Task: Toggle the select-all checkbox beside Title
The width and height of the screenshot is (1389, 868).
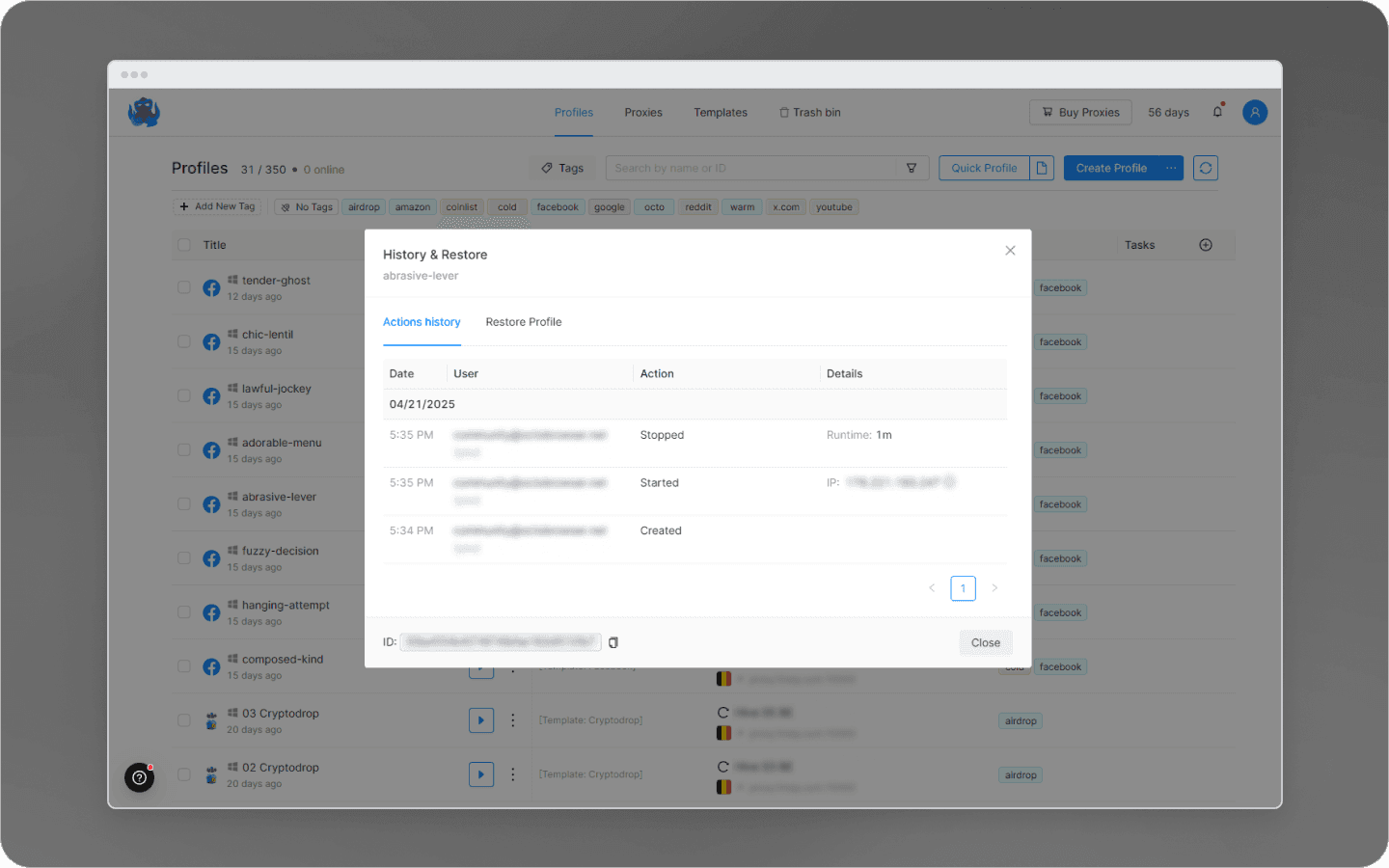Action: [184, 245]
